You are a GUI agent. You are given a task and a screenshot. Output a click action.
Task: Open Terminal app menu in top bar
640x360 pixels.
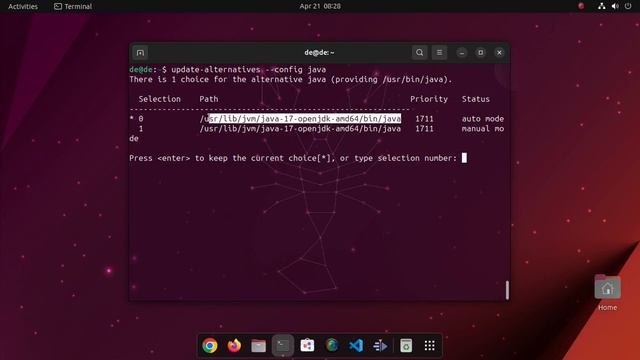[73, 7]
